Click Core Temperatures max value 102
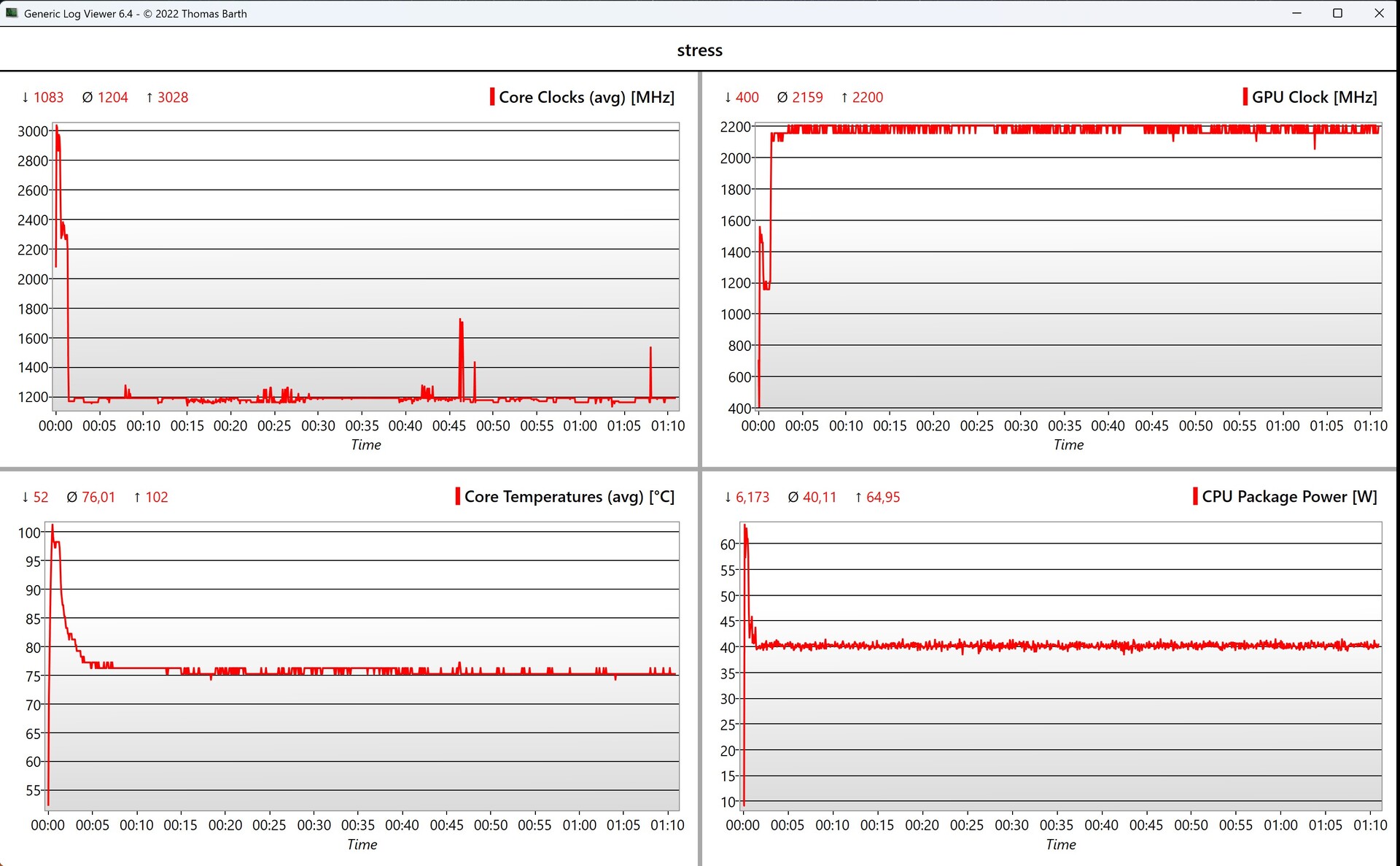Image resolution: width=1400 pixels, height=866 pixels. click(156, 497)
